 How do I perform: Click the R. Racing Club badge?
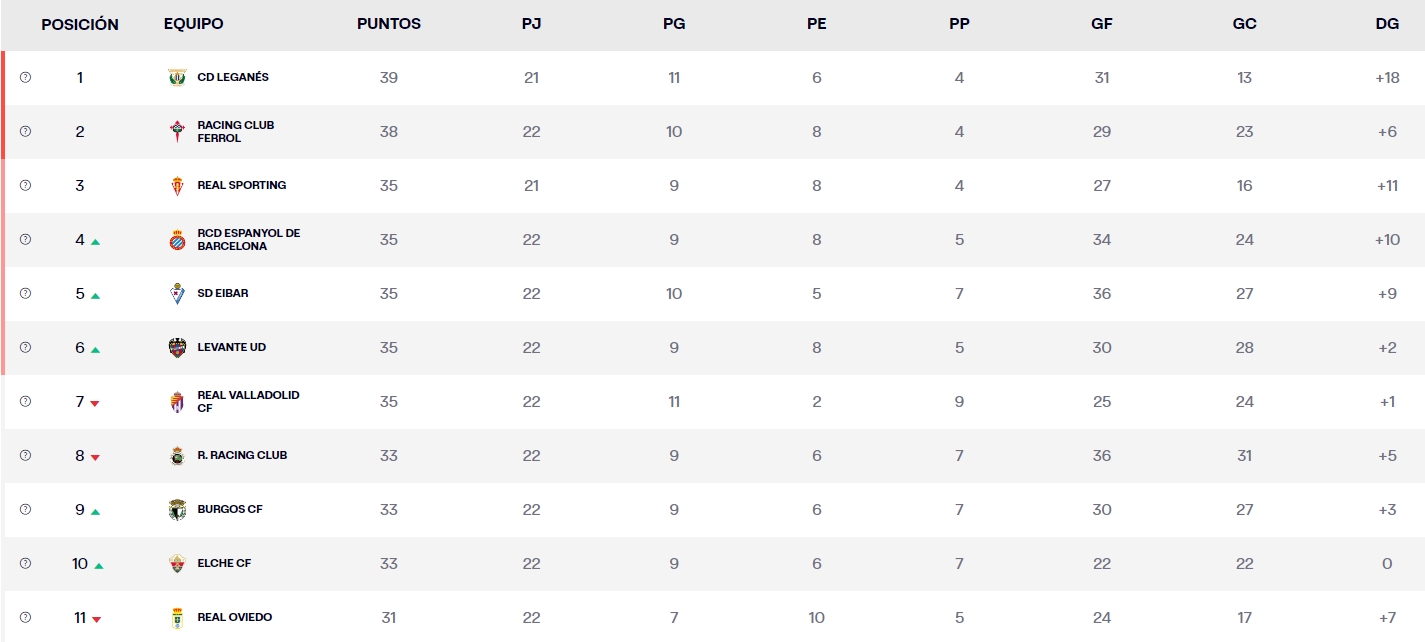[x=178, y=455]
